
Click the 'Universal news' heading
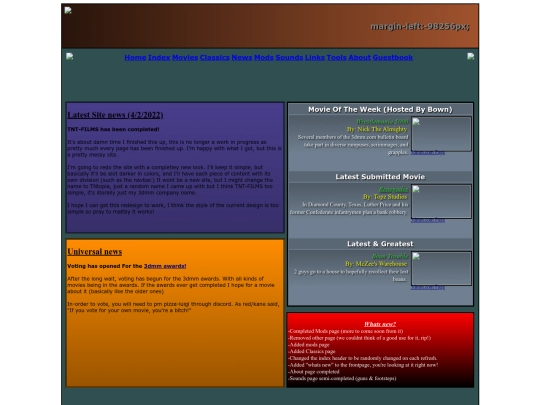(x=94, y=252)
